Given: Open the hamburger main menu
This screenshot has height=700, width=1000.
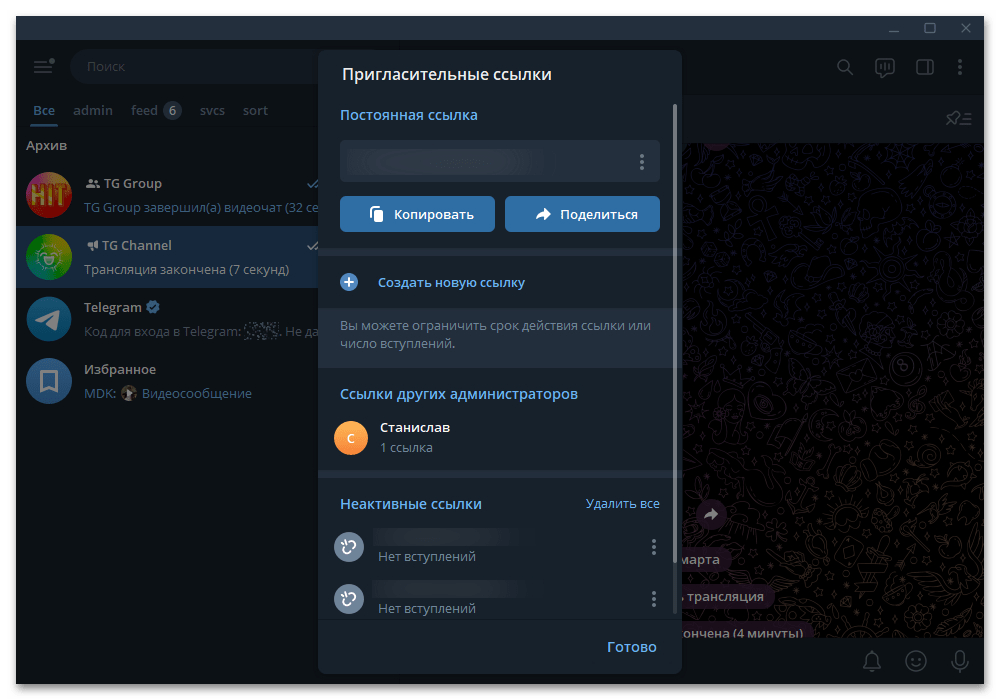Looking at the screenshot, I should point(43,66).
